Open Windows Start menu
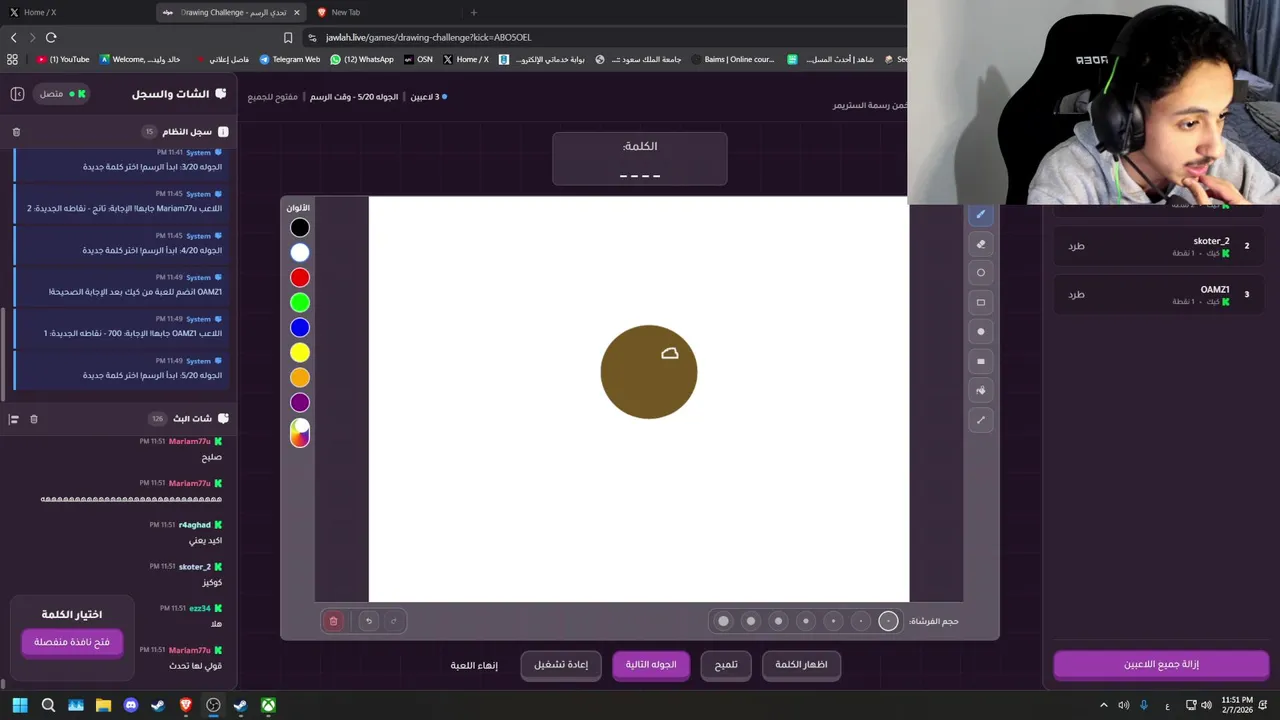1280x720 pixels. coord(20,705)
